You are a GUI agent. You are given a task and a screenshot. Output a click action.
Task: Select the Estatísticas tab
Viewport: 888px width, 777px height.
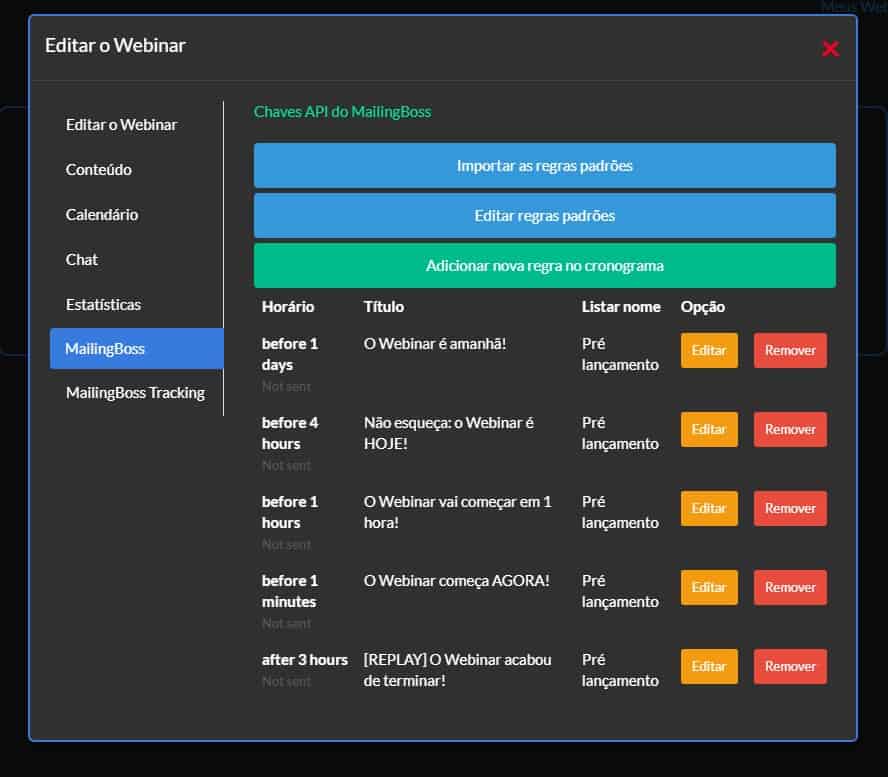click(x=103, y=305)
